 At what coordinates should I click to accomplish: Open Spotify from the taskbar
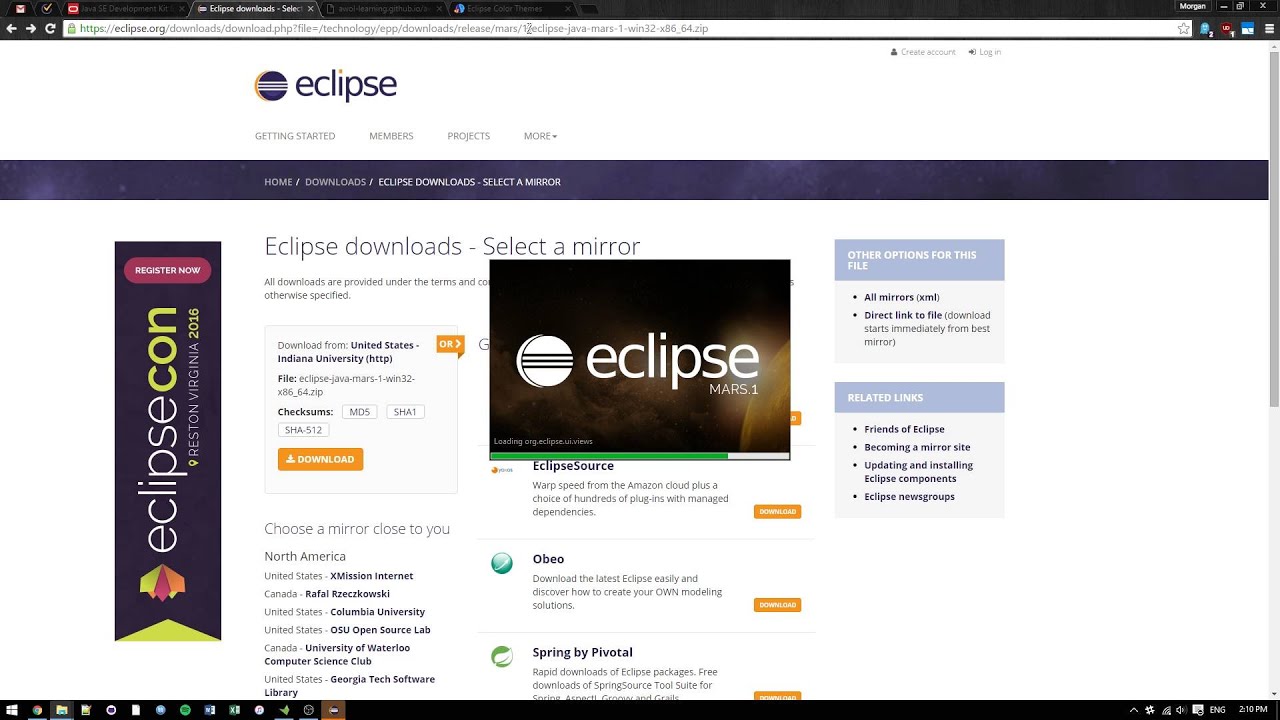coord(185,710)
